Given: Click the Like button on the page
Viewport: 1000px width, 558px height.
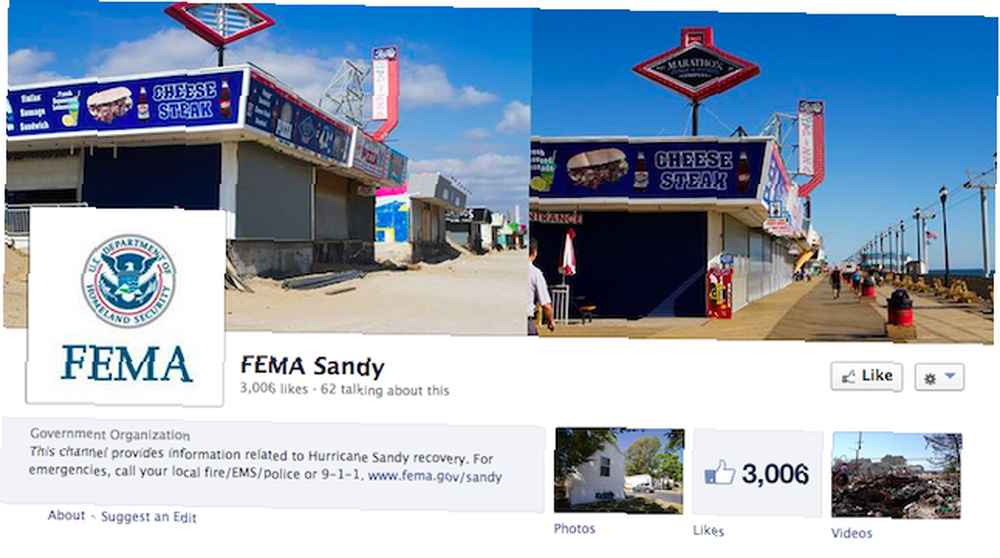Looking at the screenshot, I should pyautogui.click(x=867, y=376).
